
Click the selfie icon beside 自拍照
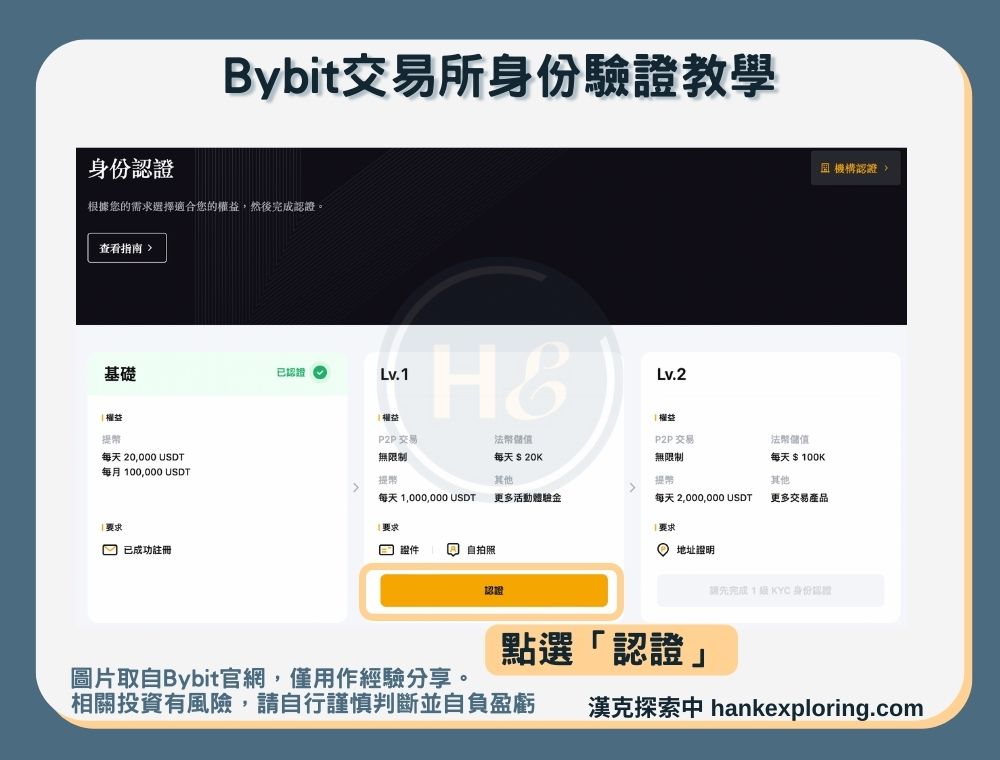(453, 550)
